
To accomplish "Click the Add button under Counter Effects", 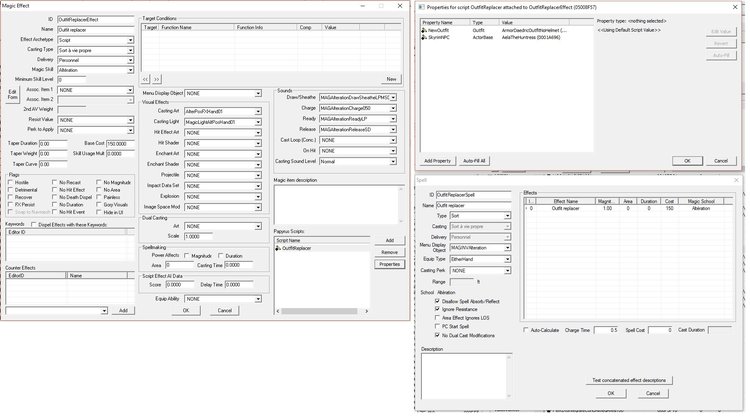I will (x=123, y=311).
